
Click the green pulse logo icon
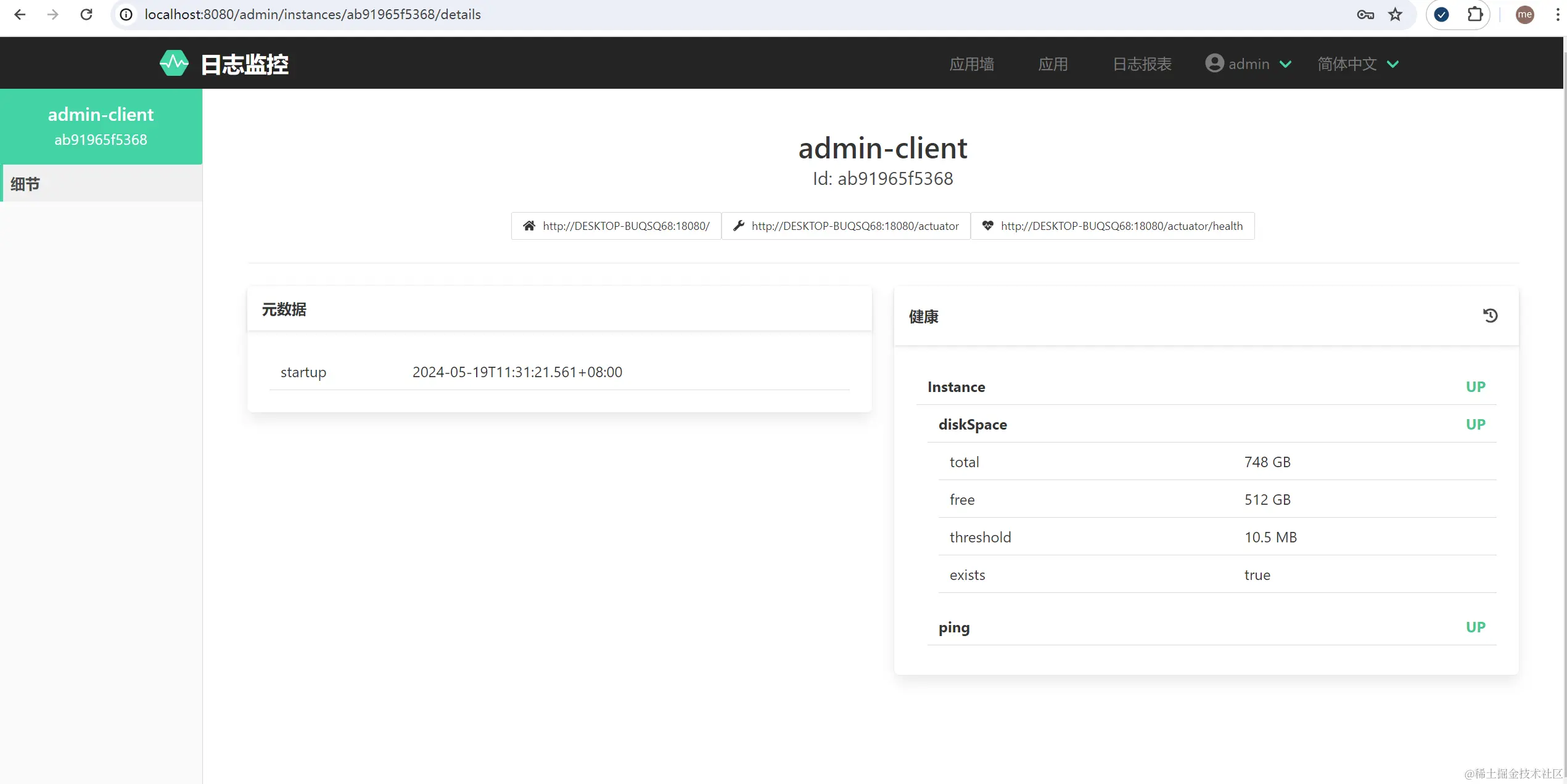click(x=174, y=63)
